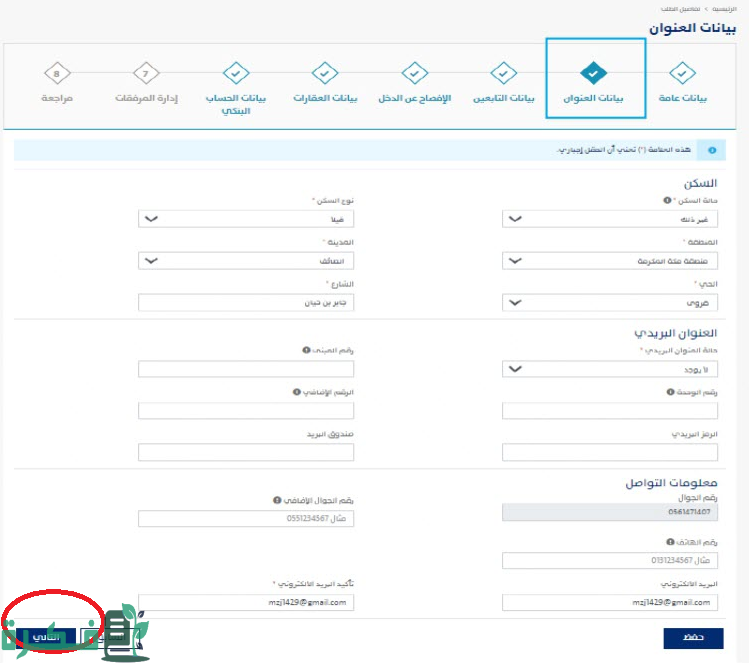Click الرئيسية breadcrumb link
Image resolution: width=749 pixels, height=663 pixels.
724,9
